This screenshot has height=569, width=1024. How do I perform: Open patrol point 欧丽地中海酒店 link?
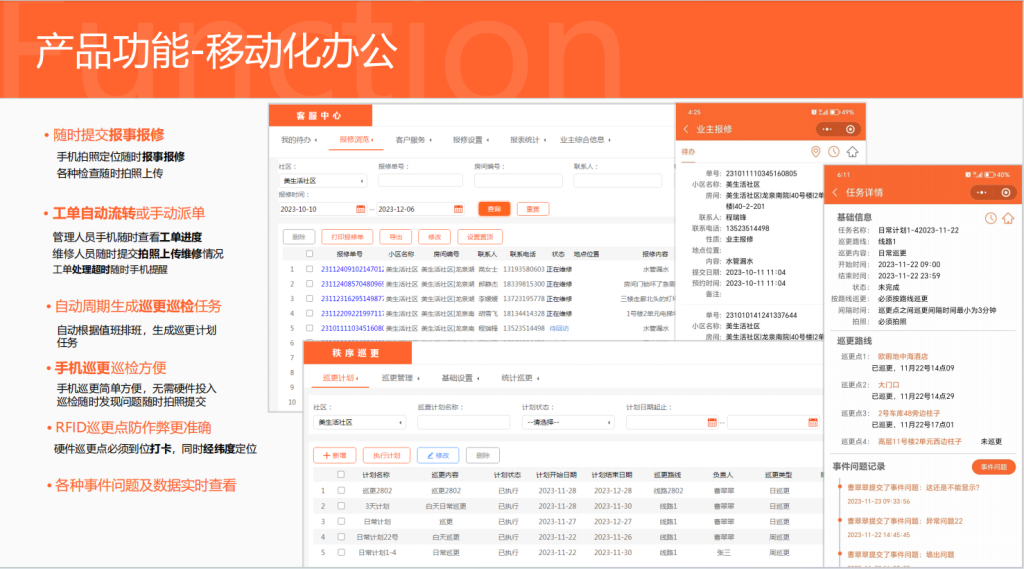tap(903, 357)
